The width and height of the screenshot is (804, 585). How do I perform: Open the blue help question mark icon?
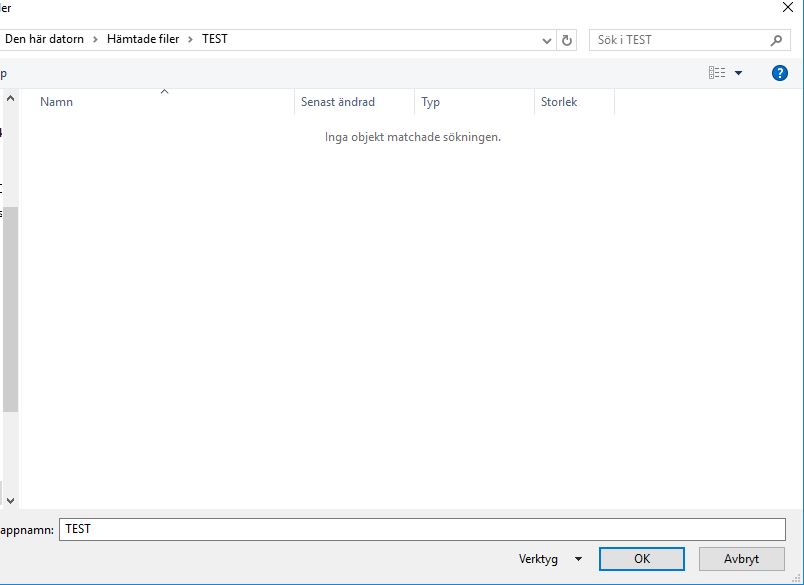[779, 73]
